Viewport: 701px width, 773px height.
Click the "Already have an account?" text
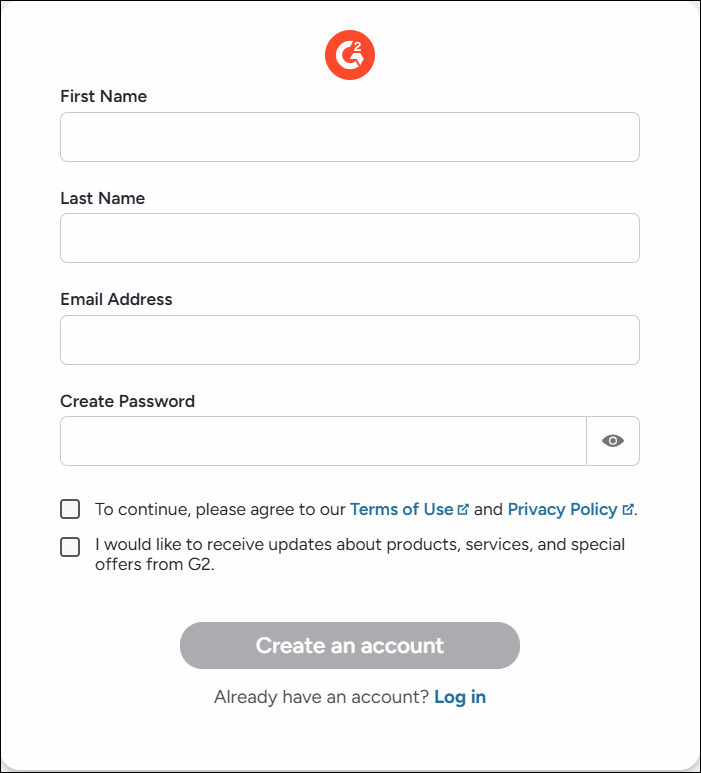[x=321, y=697]
